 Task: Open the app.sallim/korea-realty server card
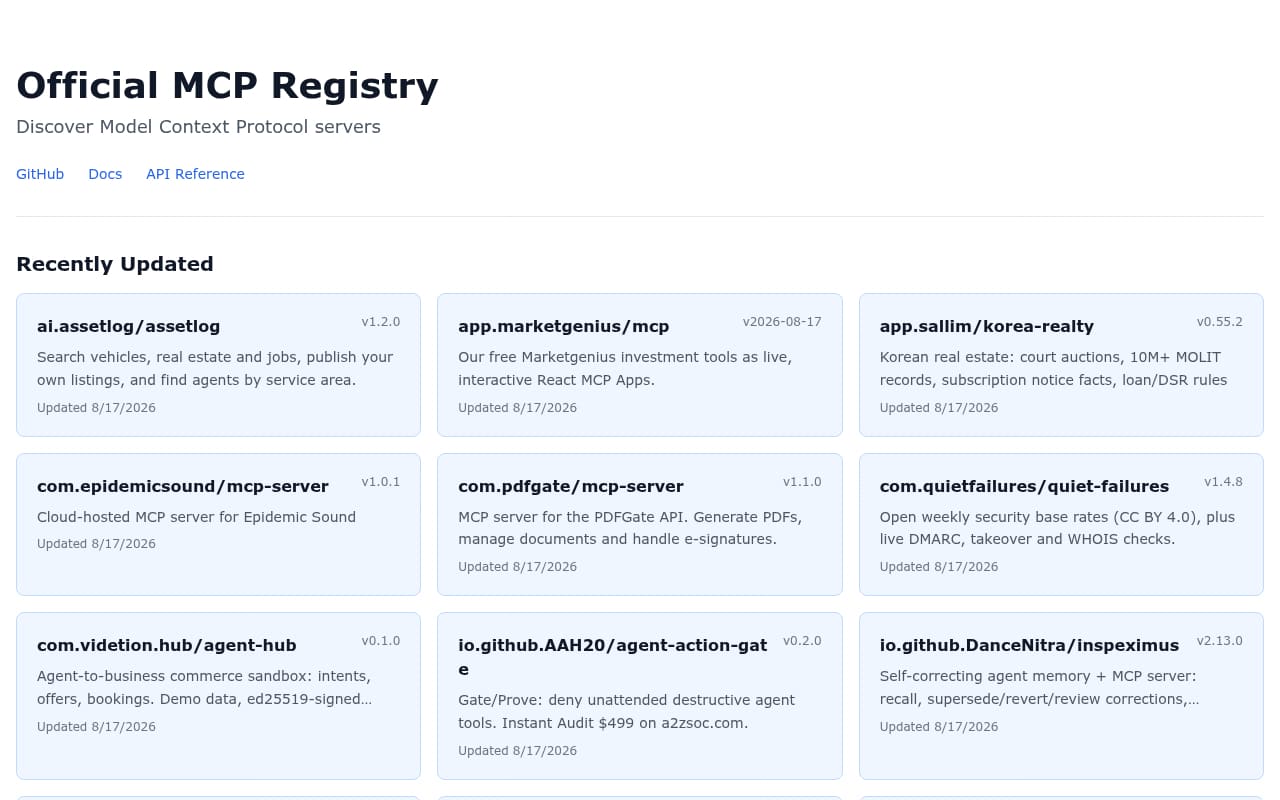point(1061,365)
